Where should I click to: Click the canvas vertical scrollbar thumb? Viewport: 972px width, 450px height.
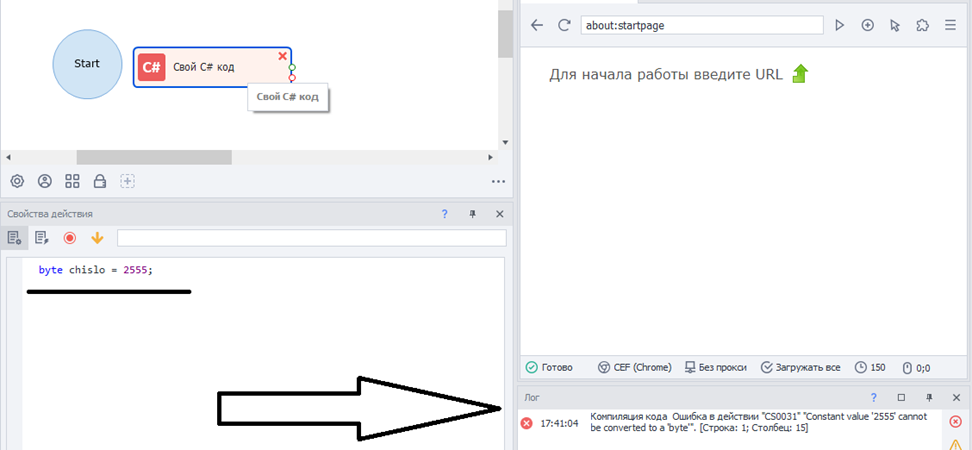pyautogui.click(x=505, y=34)
